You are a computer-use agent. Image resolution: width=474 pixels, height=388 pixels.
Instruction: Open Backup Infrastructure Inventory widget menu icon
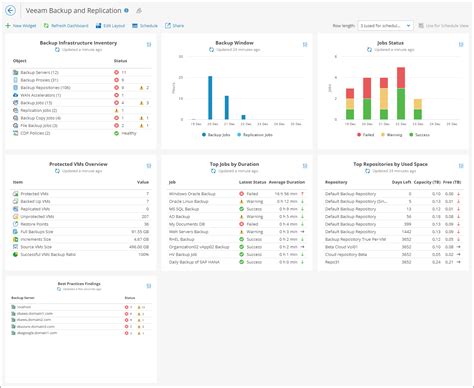149,44
